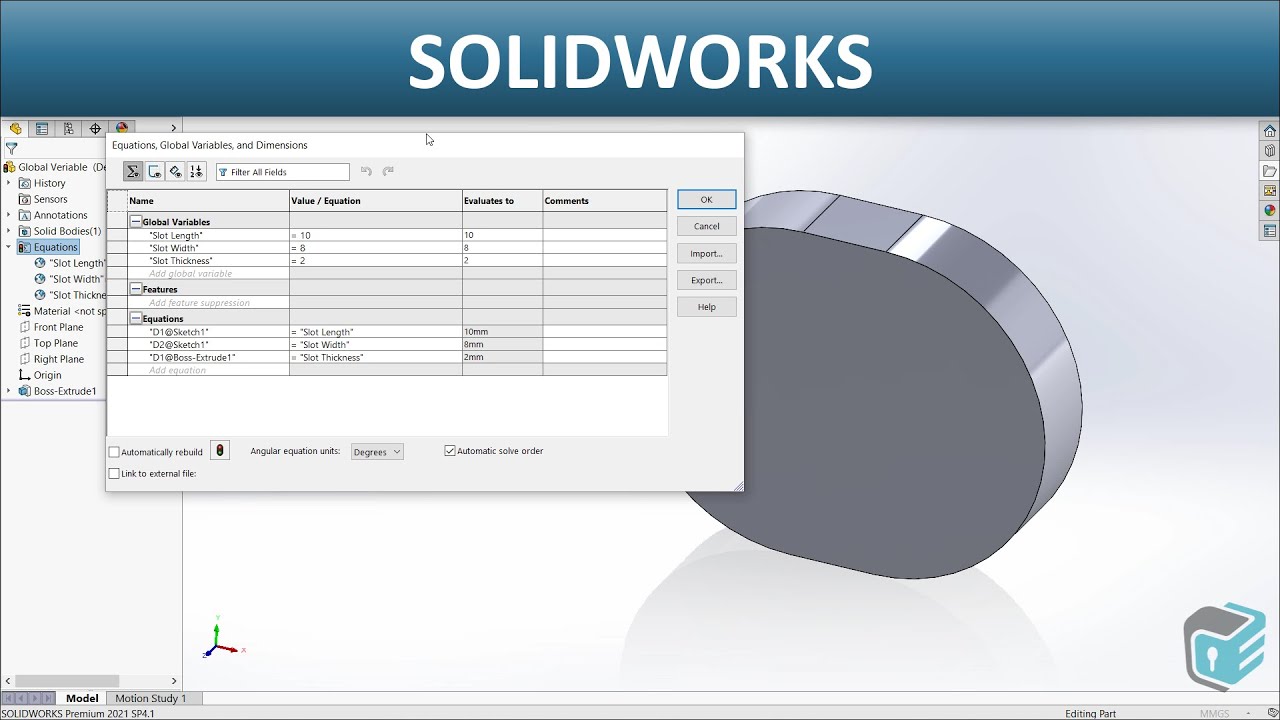Open the FeatureManager design tree tab
The image size is (1280, 720).
(15, 128)
